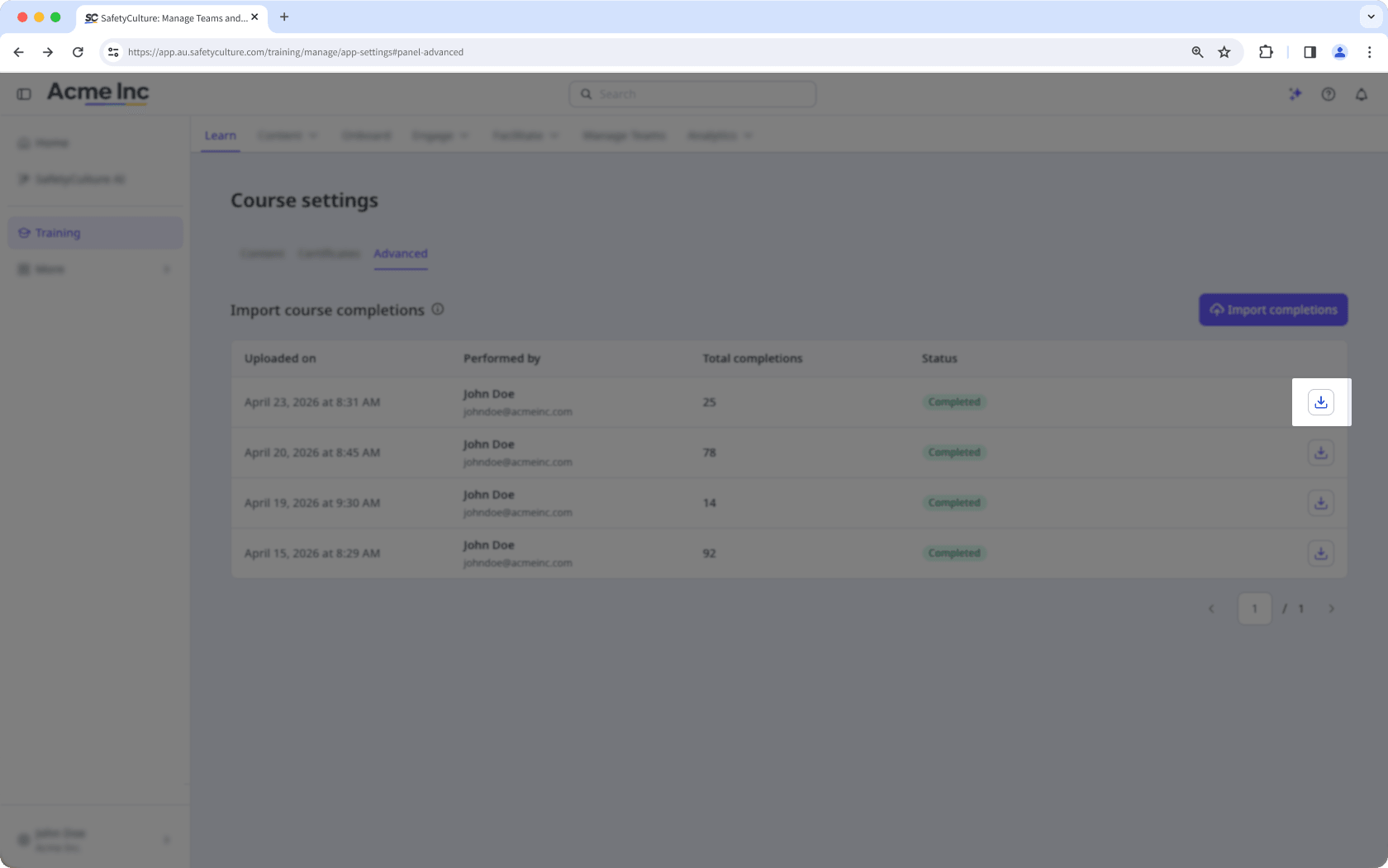The image size is (1388, 868).
Task: Download the April 20 import file
Action: 1320,453
